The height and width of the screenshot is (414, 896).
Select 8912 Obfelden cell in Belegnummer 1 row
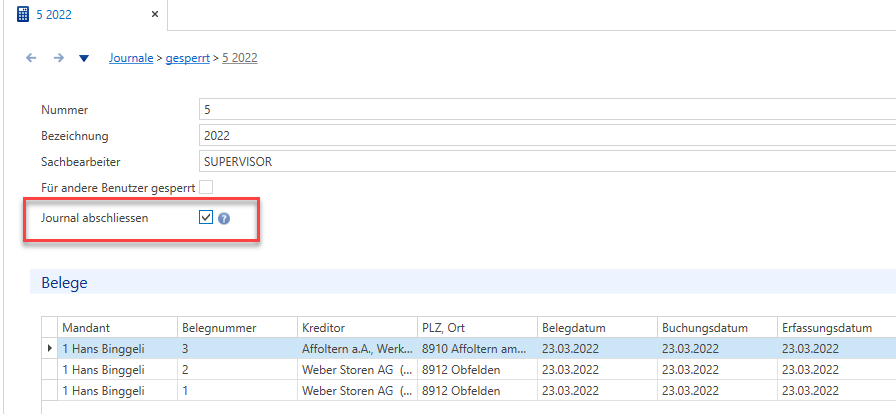pos(477,391)
